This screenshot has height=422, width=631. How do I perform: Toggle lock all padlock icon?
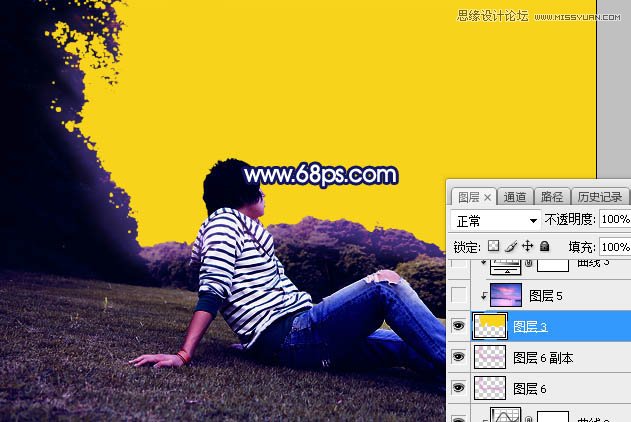[x=544, y=246]
